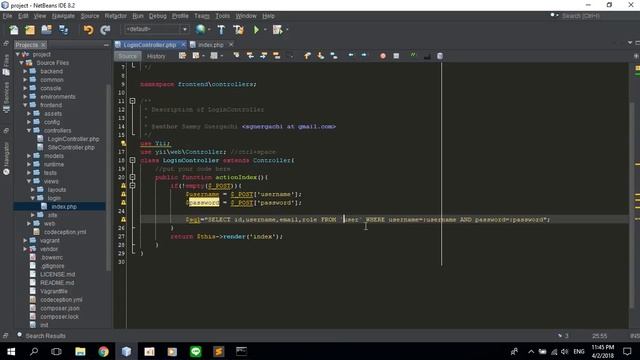This screenshot has width=640, height=360.
Task: Click the Redo arrow icon
Action: pos(105,30)
